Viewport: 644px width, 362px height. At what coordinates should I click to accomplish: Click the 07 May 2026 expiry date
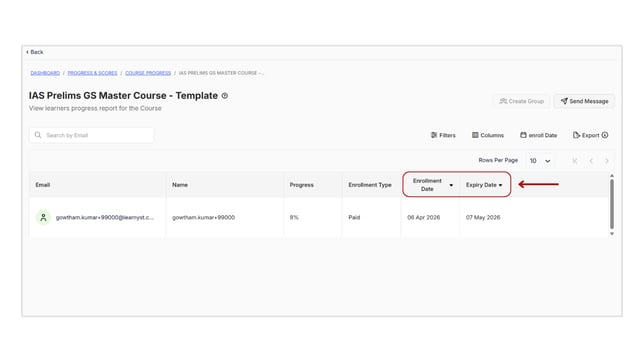click(x=483, y=217)
